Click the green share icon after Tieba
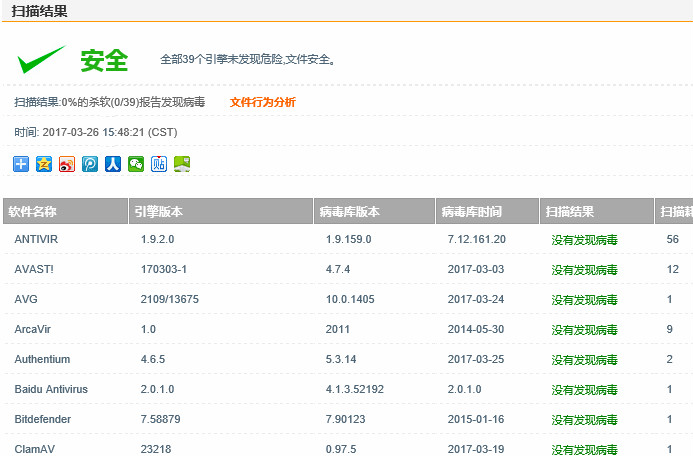Screen dimensions: 693x456 (x=182, y=164)
